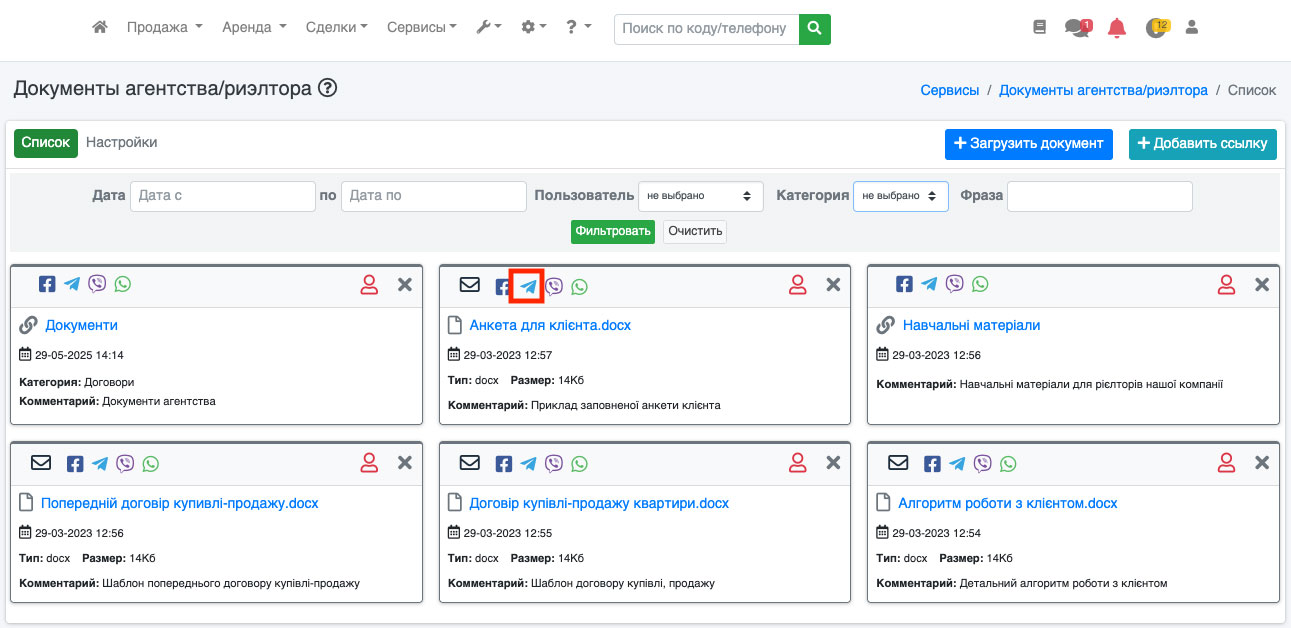Viewport: 1291px width, 628px height.
Task: Open the notifications bell icon
Action: 1117,28
